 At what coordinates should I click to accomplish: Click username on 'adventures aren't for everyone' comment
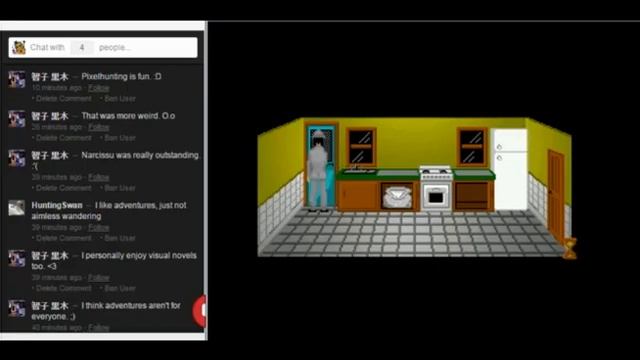point(50,306)
